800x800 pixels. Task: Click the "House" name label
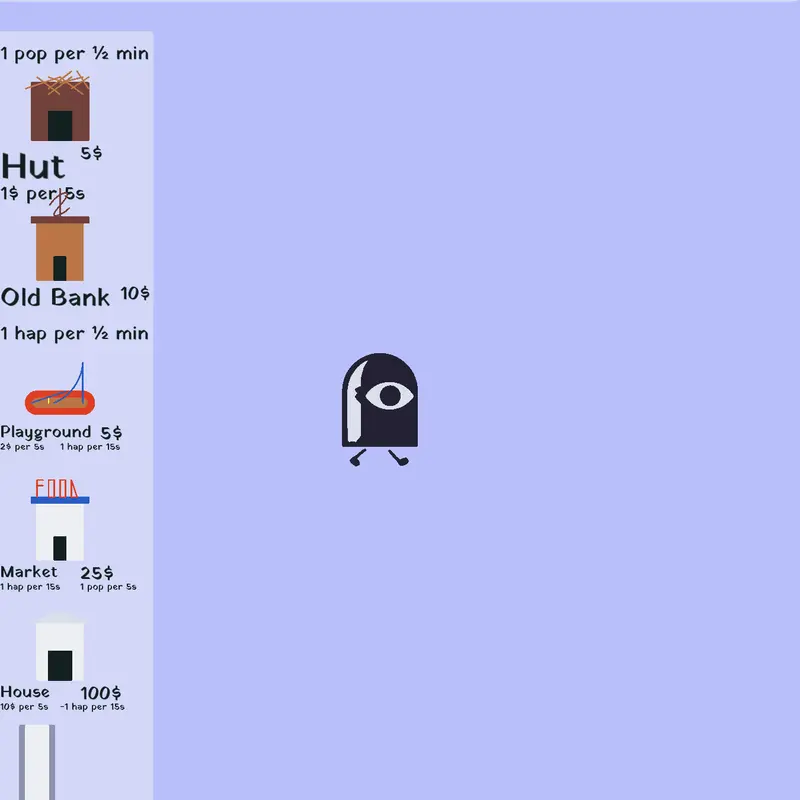[x=25, y=692]
